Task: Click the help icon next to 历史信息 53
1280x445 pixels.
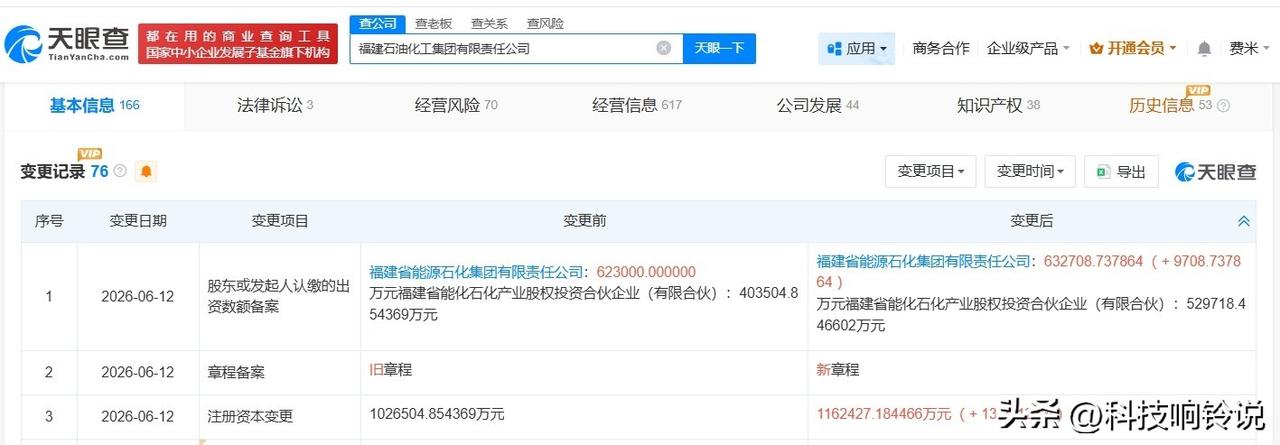Action: pos(1223,105)
